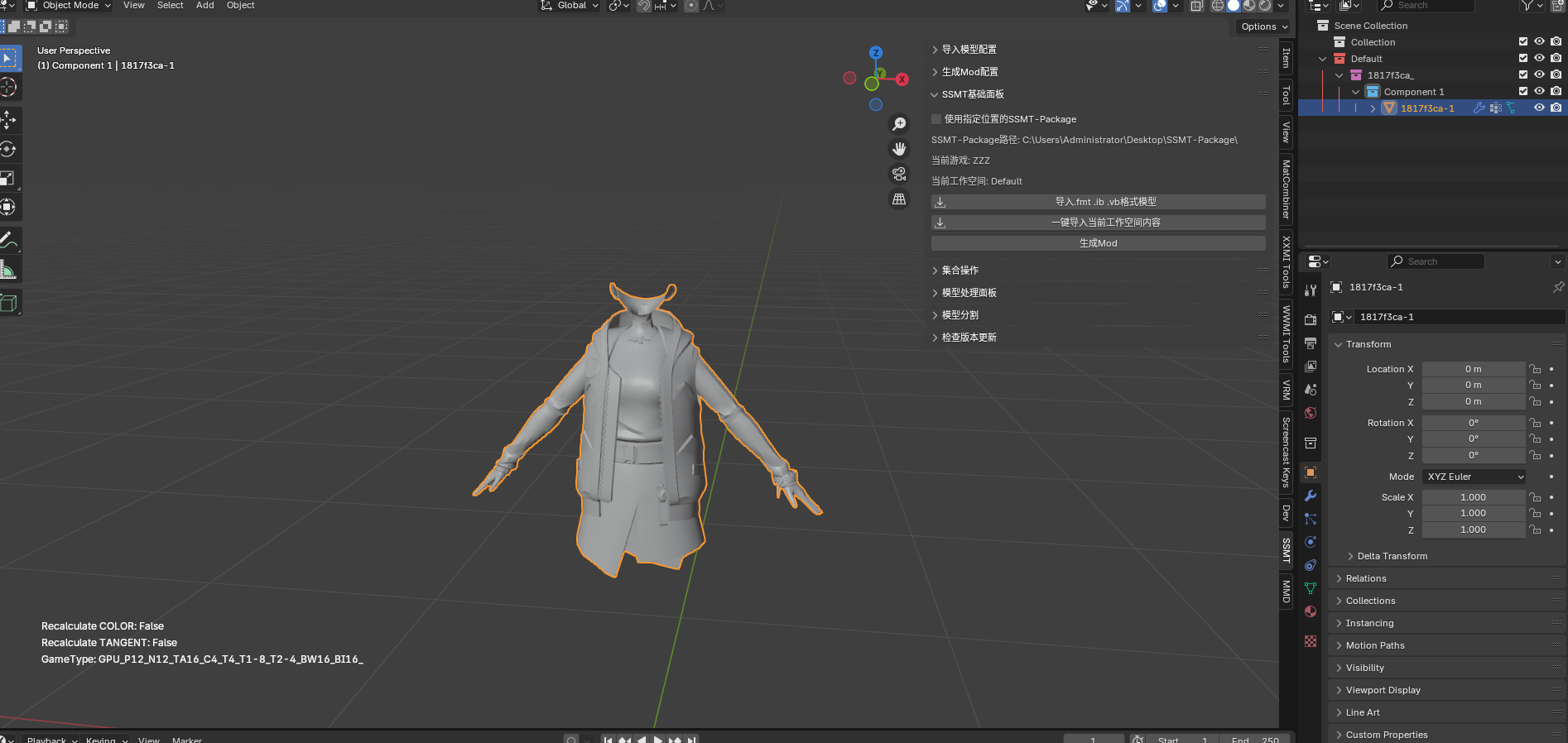Choose the Move tool
This screenshot has width=1568, height=743.
8,120
